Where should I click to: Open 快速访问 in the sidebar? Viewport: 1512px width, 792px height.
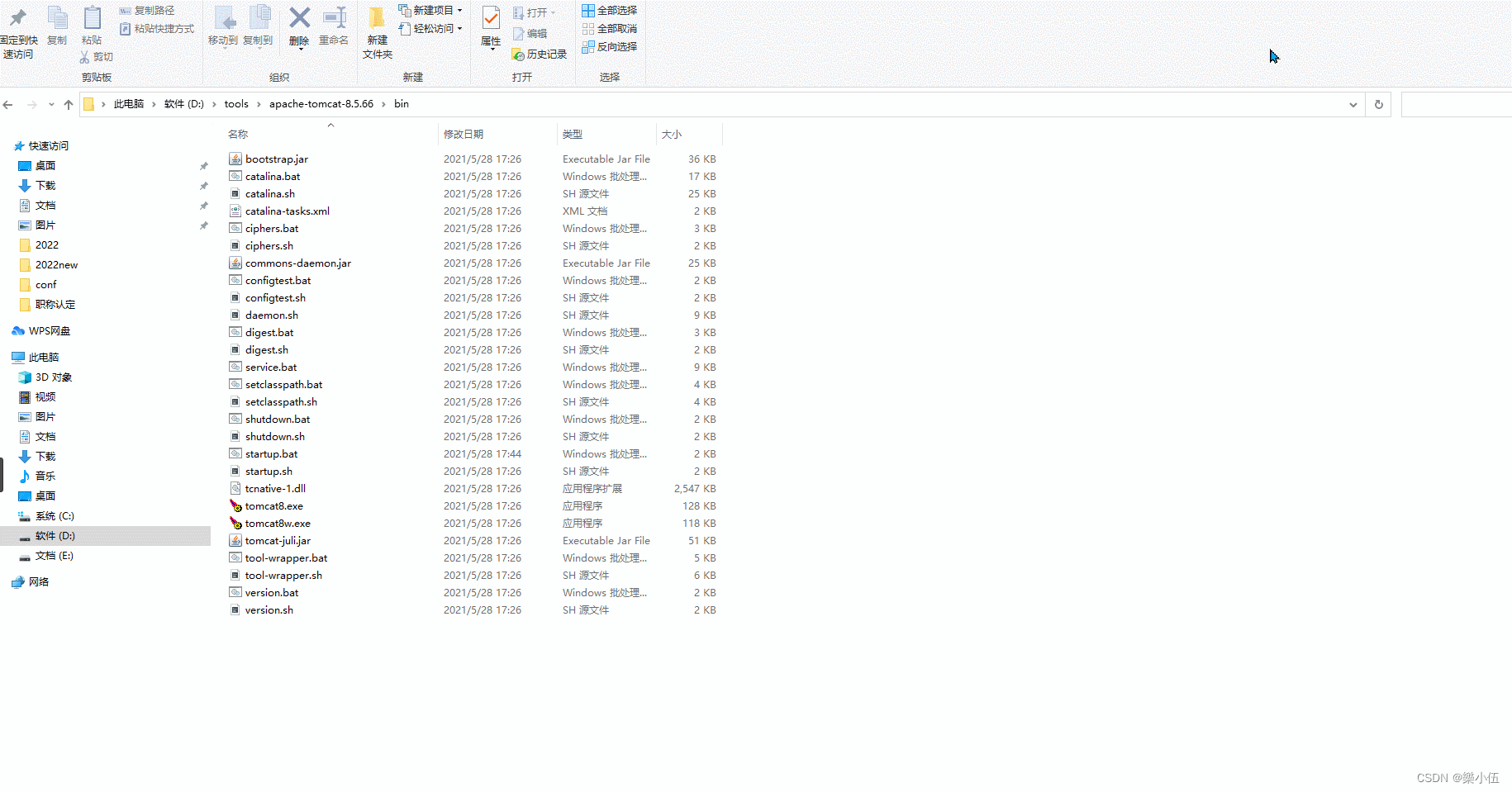[49, 146]
